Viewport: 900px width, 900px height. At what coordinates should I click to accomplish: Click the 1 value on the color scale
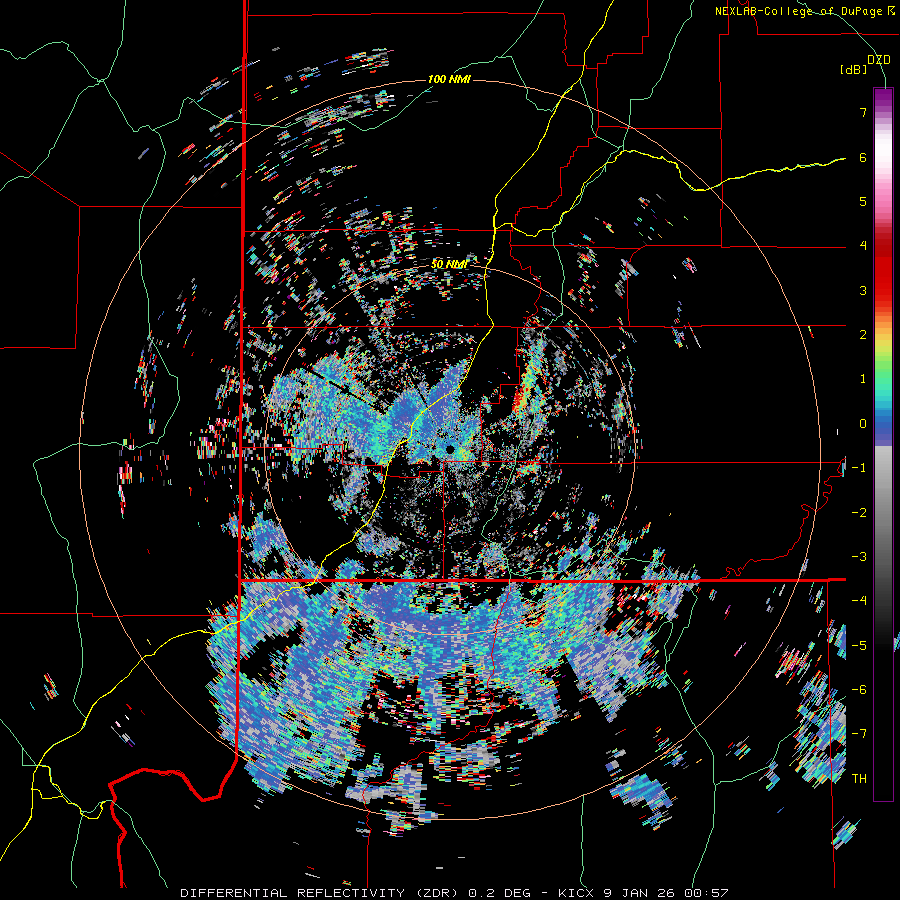click(863, 379)
